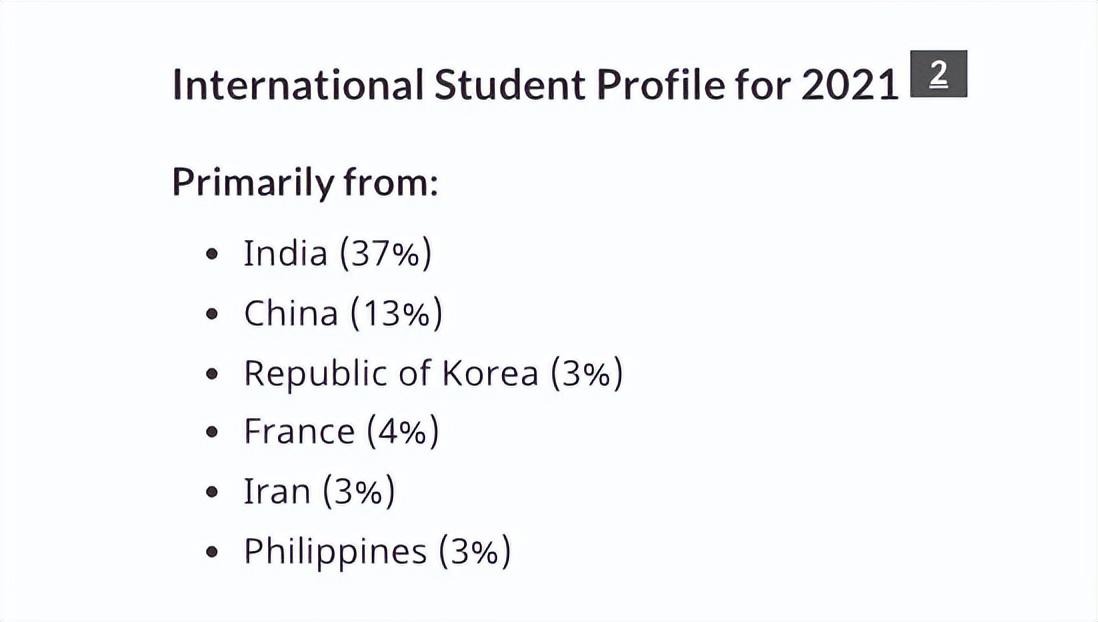
Task: Click the bullet point before Philippines
Action: 213,552
